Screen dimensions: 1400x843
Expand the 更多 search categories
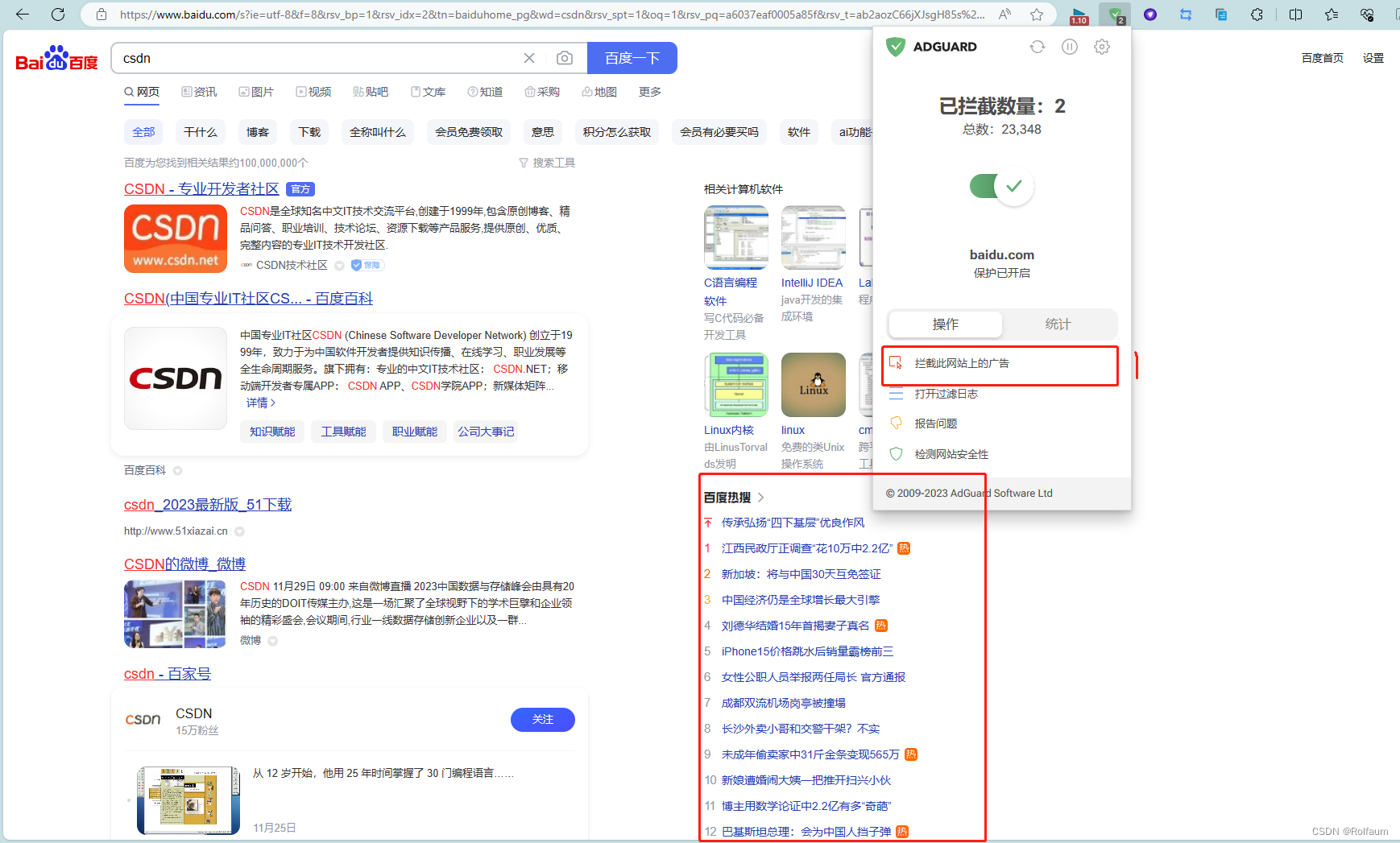[650, 92]
